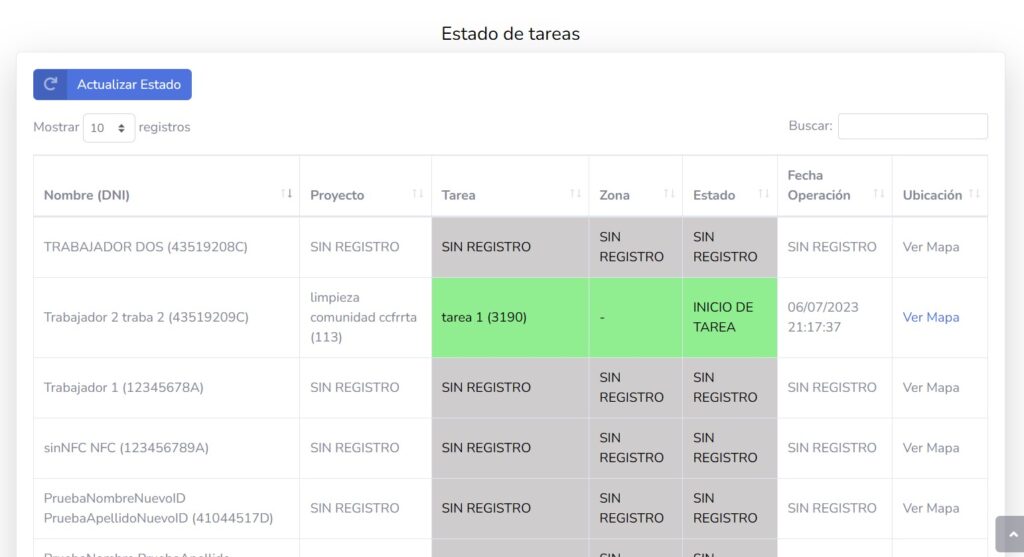Click the Actualizar Estado button label
Image resolution: width=1024 pixels, height=557 pixels.
click(129, 85)
